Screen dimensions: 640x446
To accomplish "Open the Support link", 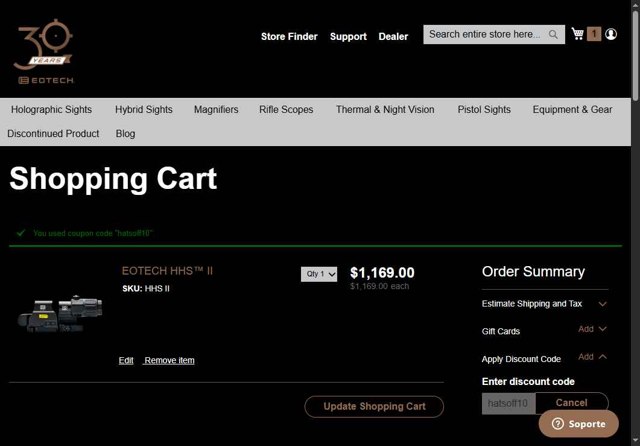I will tap(348, 36).
